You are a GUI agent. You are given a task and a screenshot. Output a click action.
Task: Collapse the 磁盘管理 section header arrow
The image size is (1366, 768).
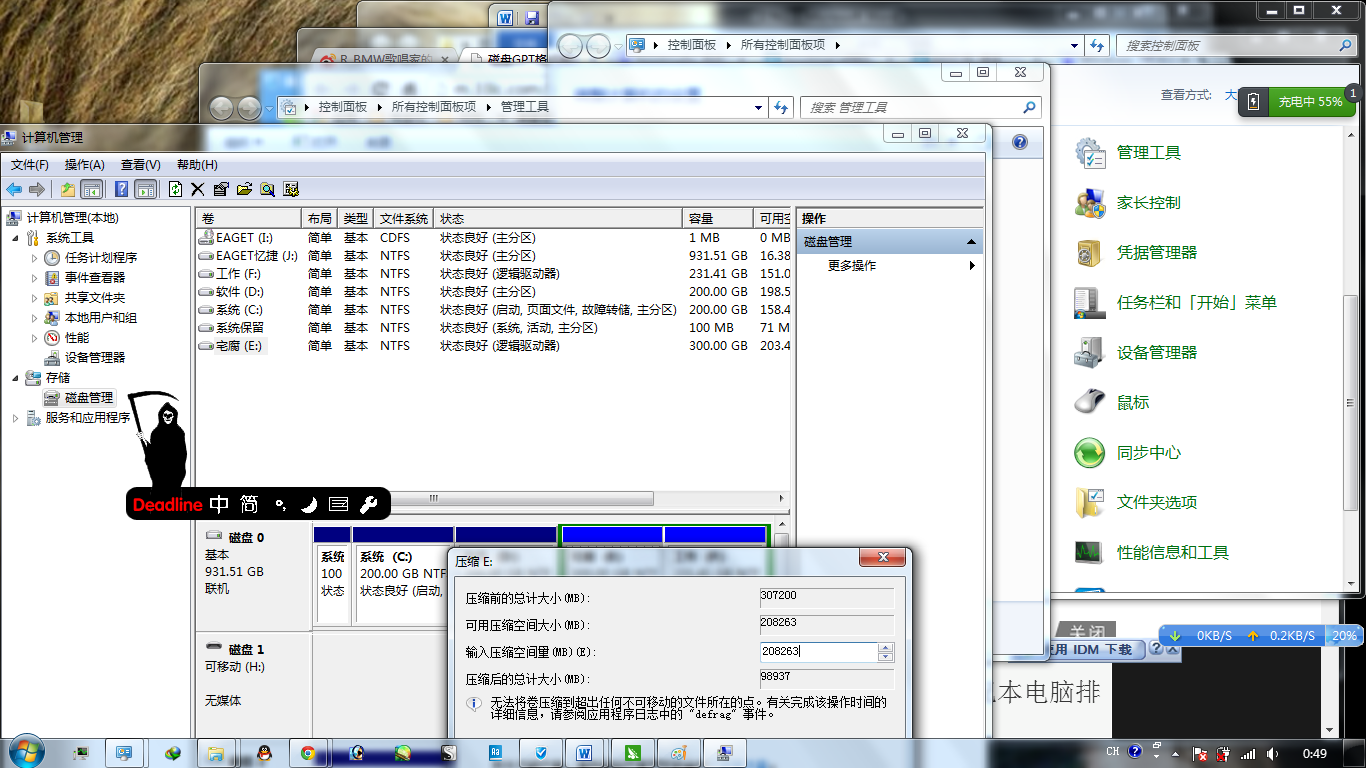point(969,240)
